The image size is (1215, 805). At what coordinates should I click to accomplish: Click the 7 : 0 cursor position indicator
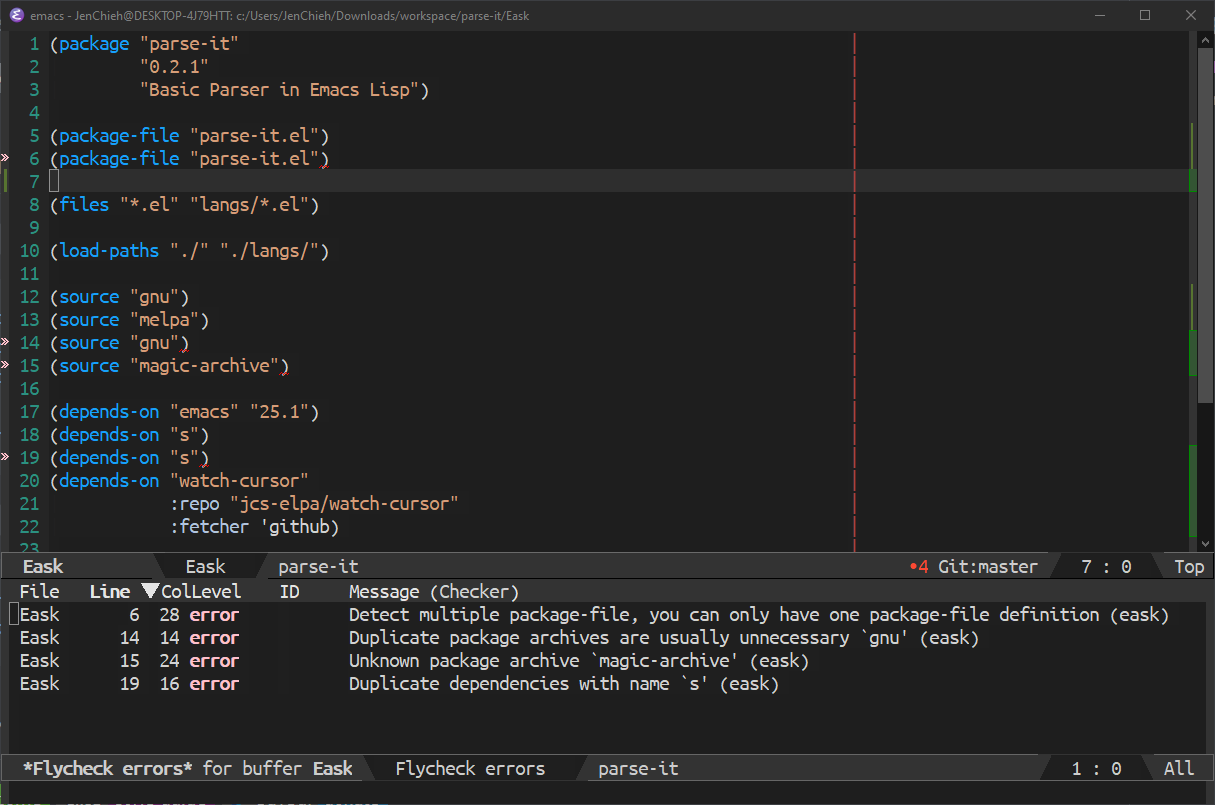click(1106, 567)
